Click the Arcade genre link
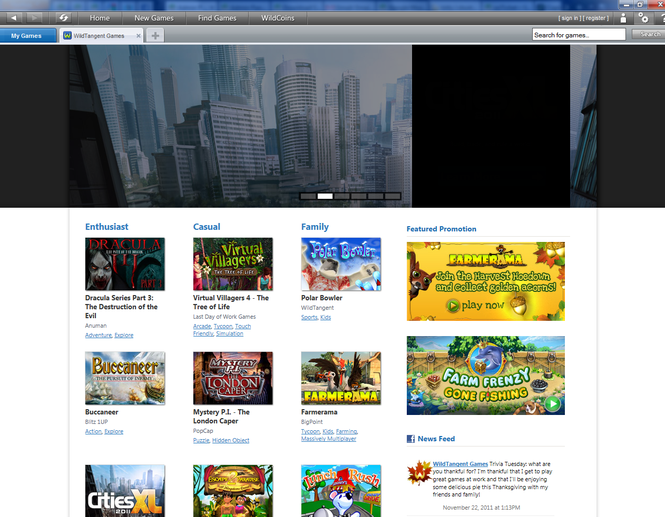Screen dimensions: 665x517 202,326
